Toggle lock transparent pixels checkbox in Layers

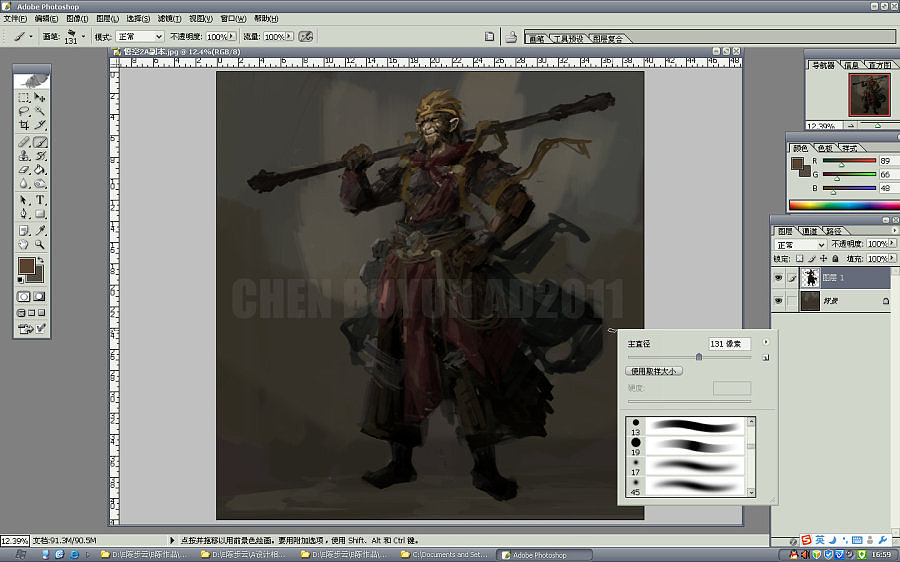(x=799, y=258)
